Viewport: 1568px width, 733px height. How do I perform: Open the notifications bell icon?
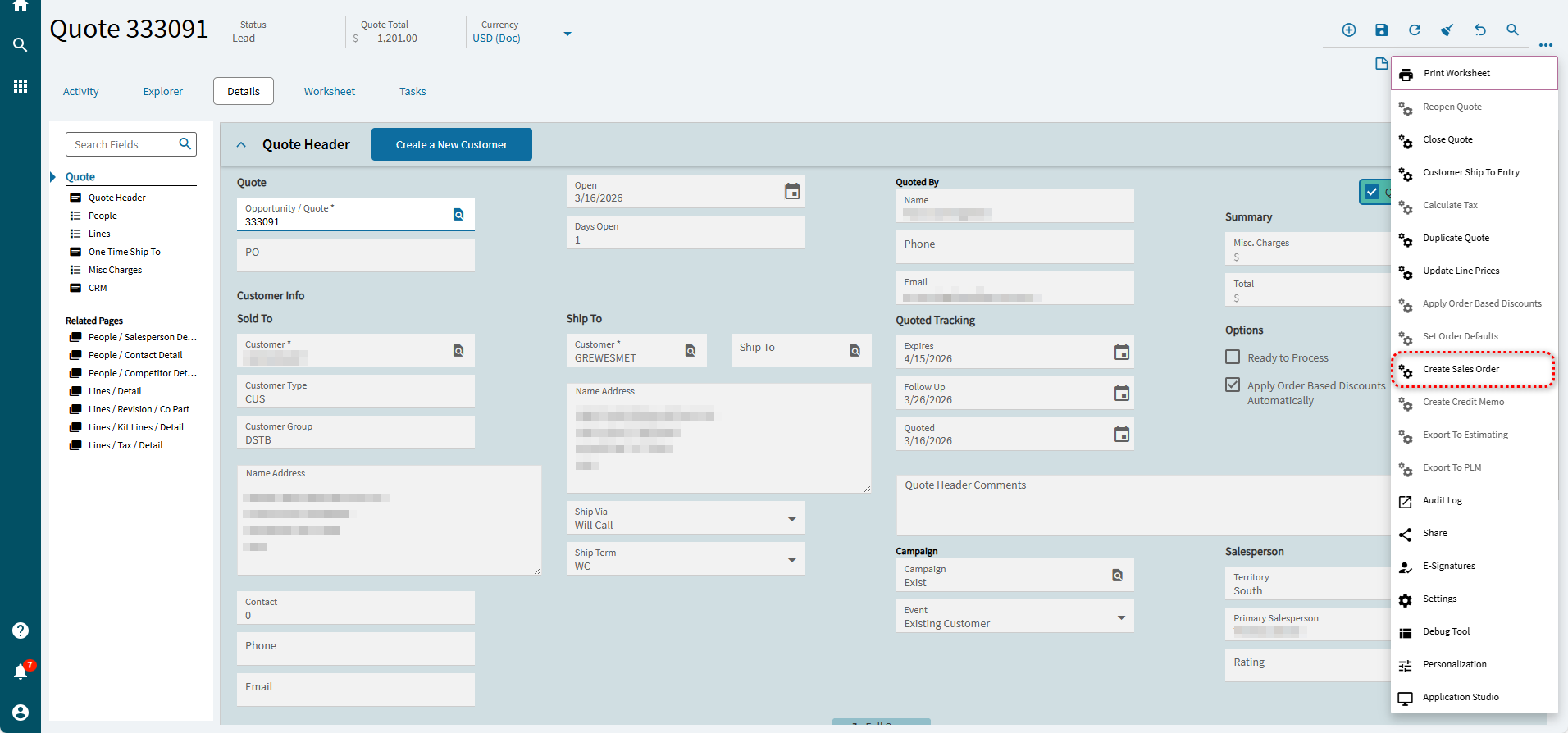(x=21, y=672)
